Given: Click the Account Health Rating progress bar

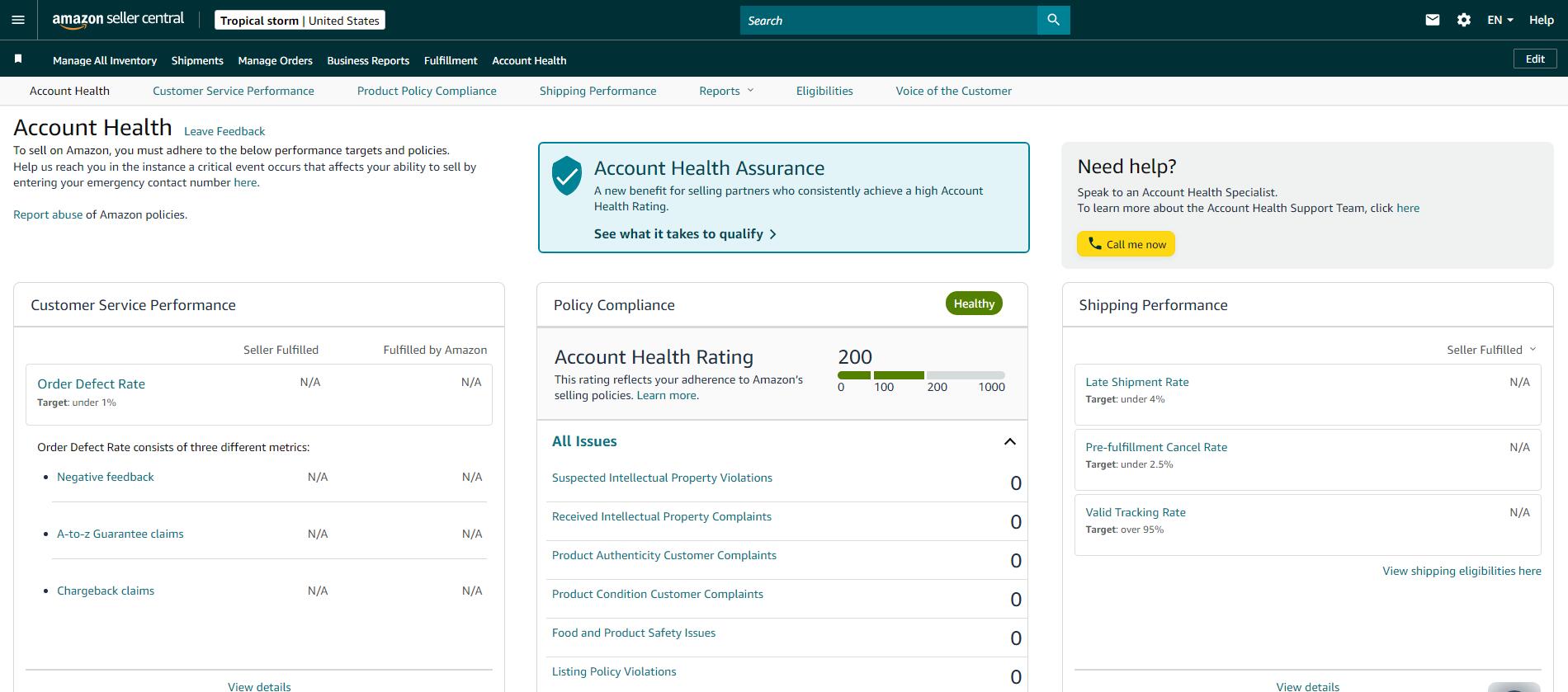Looking at the screenshot, I should point(921,375).
